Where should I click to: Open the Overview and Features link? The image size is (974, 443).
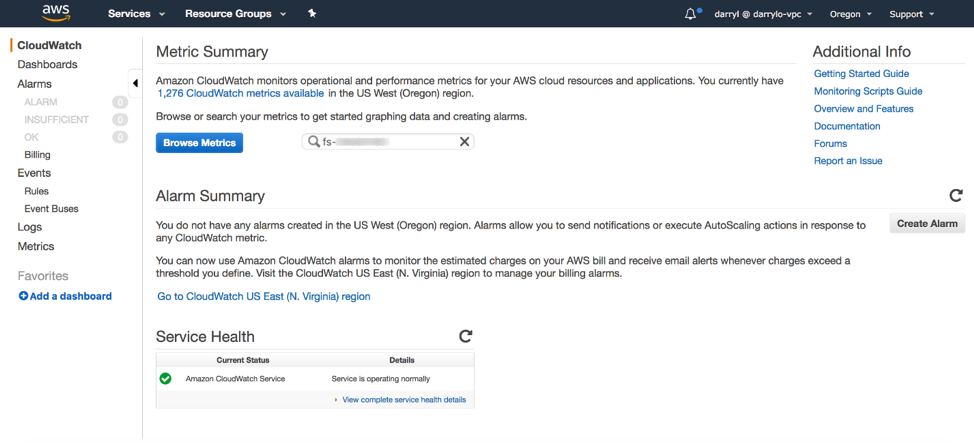click(x=864, y=109)
